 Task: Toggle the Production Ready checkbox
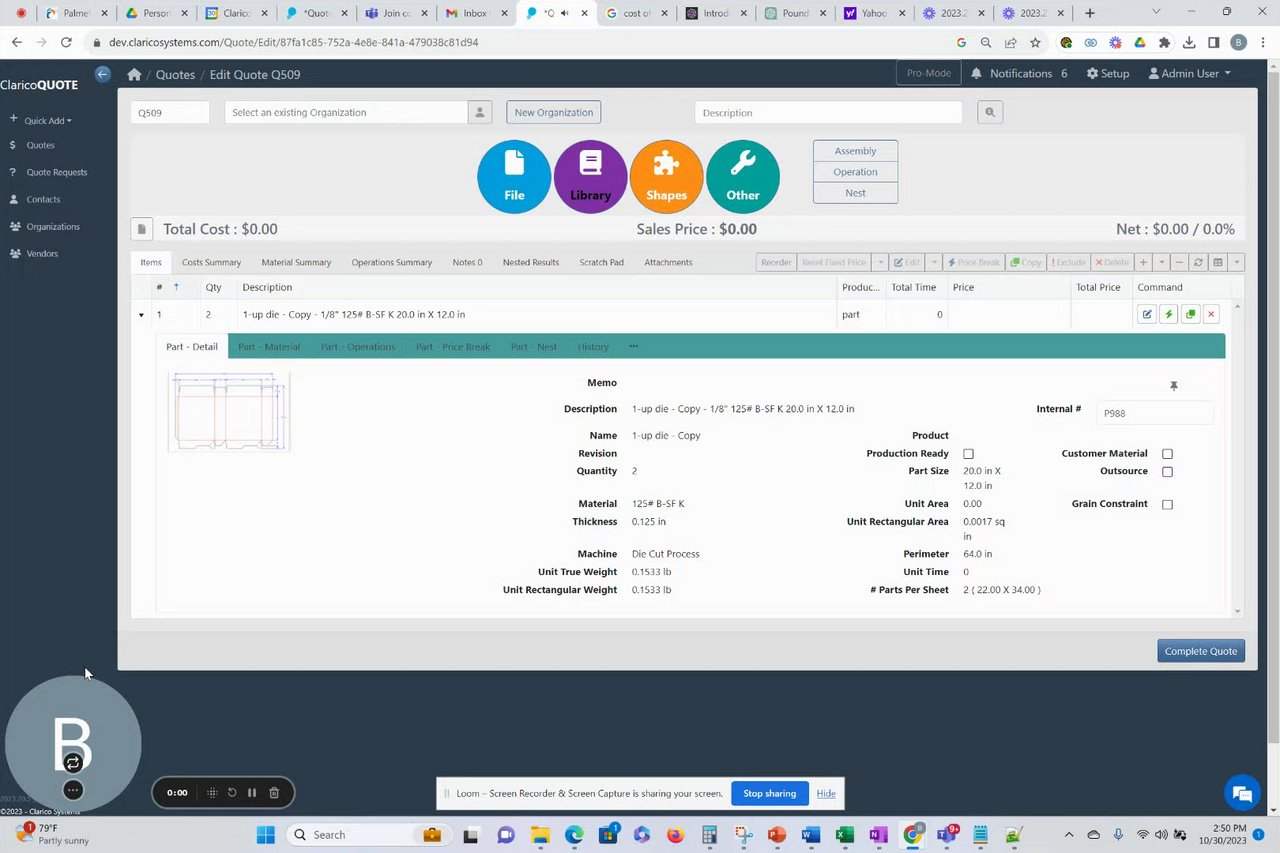pos(968,454)
